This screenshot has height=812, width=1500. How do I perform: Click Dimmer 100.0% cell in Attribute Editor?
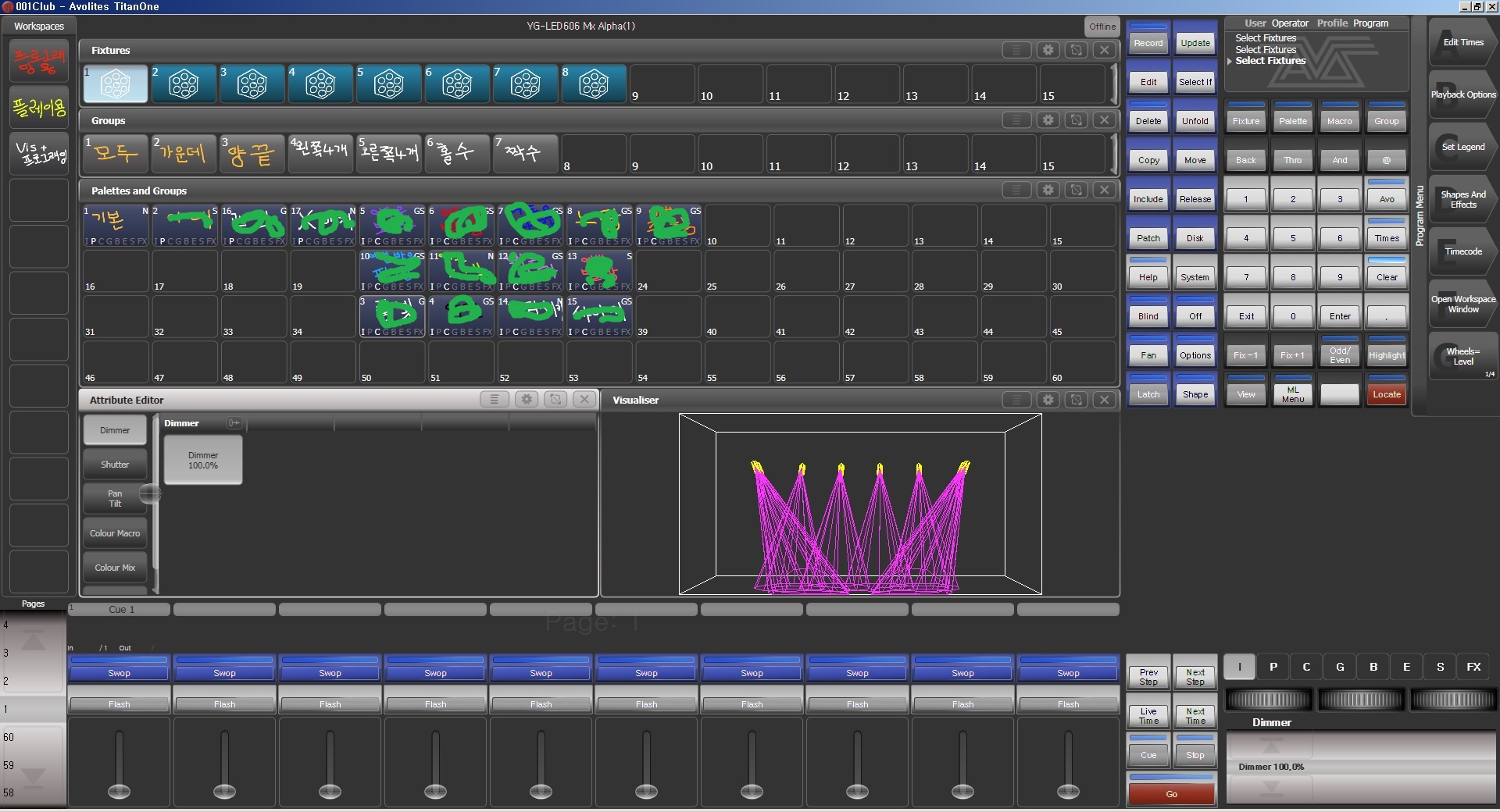pyautogui.click(x=203, y=460)
